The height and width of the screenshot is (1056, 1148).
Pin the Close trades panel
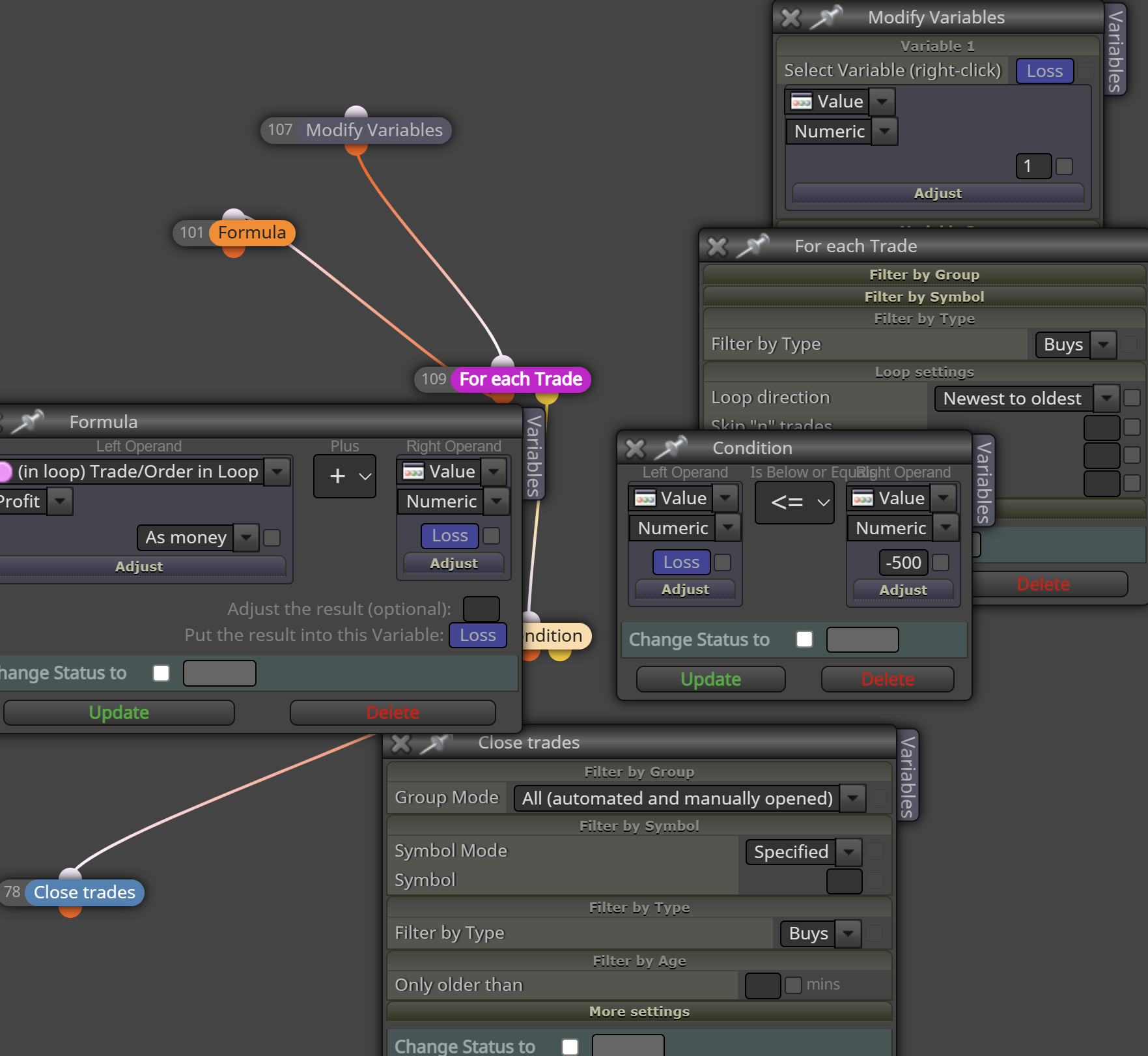[x=437, y=742]
